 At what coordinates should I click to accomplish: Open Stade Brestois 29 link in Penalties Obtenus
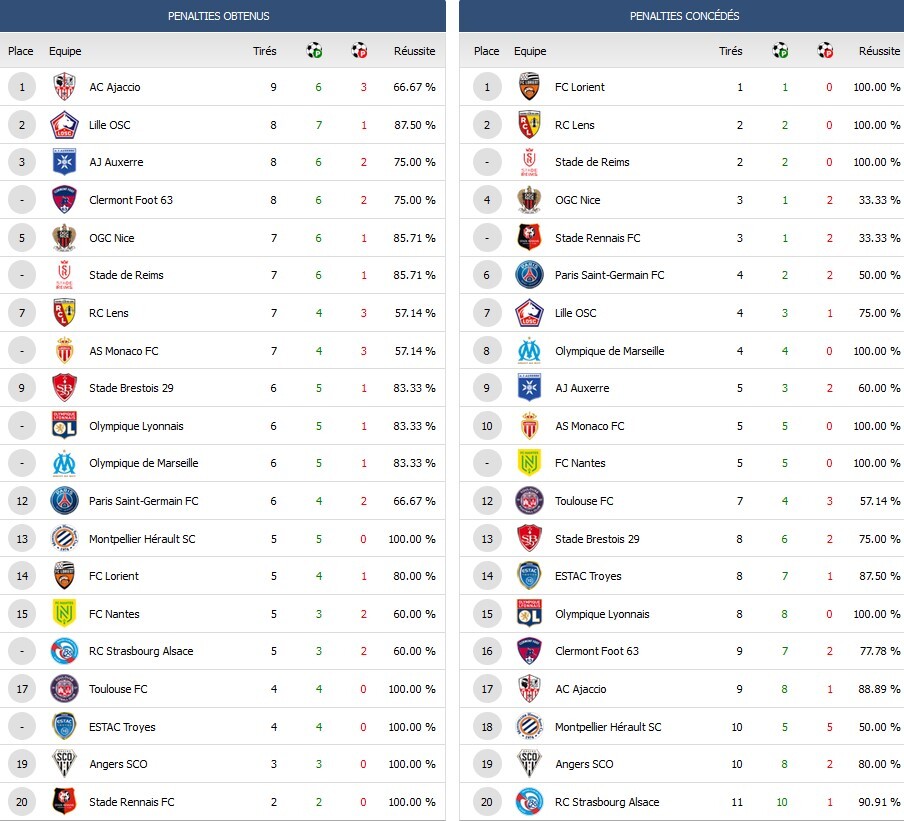tap(131, 388)
